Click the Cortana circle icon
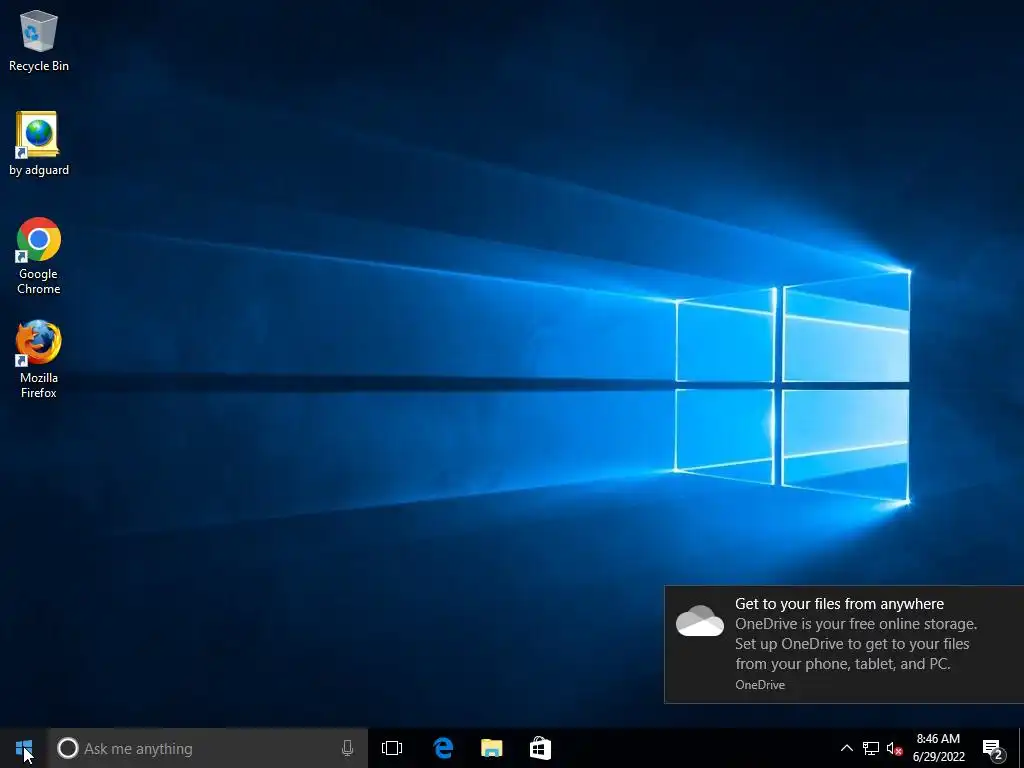This screenshot has width=1024, height=768. point(67,748)
